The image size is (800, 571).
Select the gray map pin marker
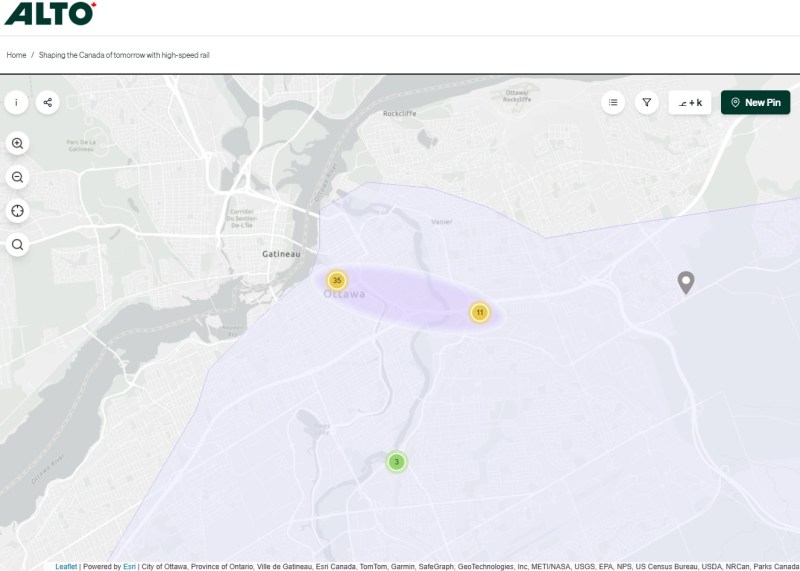point(685,282)
